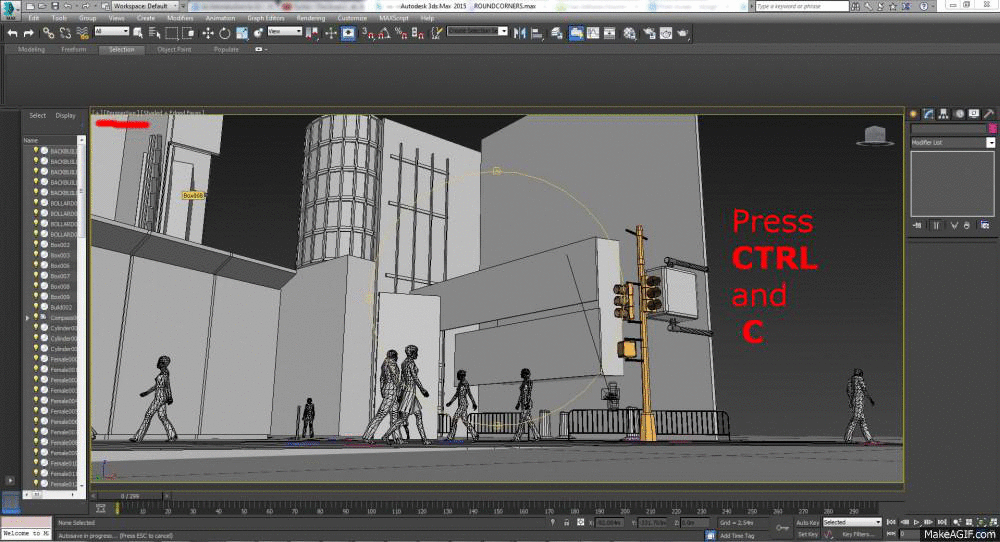Open the View reference coordinate dropdown
The image size is (1000, 542).
(x=284, y=31)
